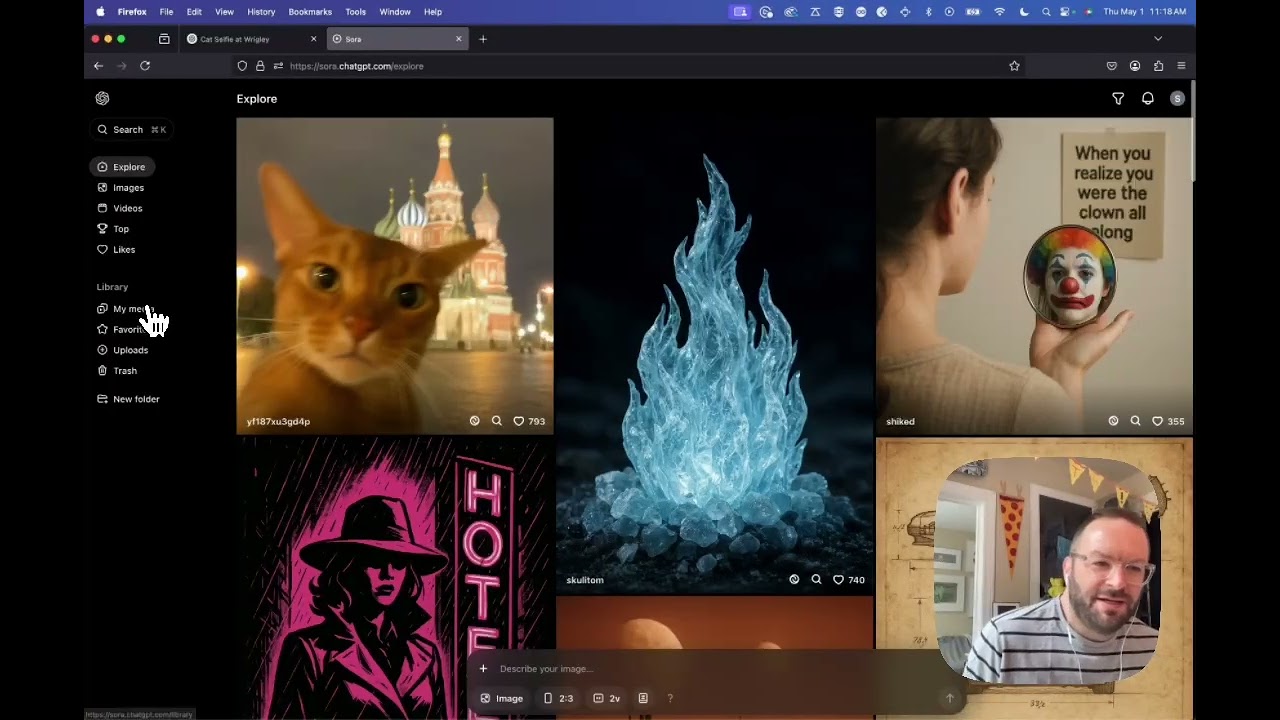
Task: Open the 2:3 aspect ratio dropdown
Action: click(x=558, y=698)
